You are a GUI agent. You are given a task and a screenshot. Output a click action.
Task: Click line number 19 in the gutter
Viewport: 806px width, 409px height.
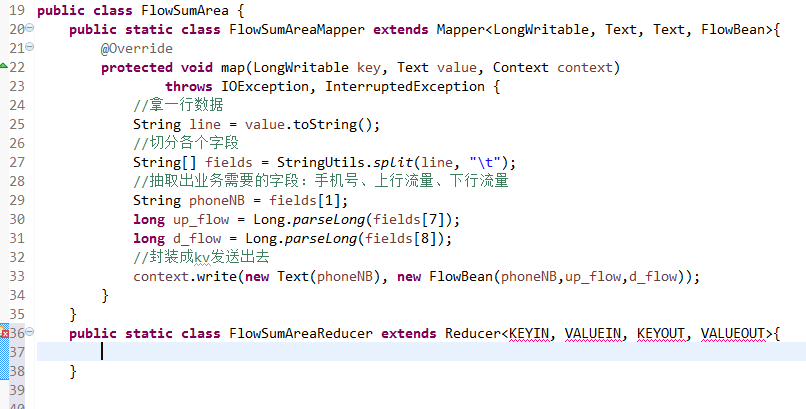17,10
